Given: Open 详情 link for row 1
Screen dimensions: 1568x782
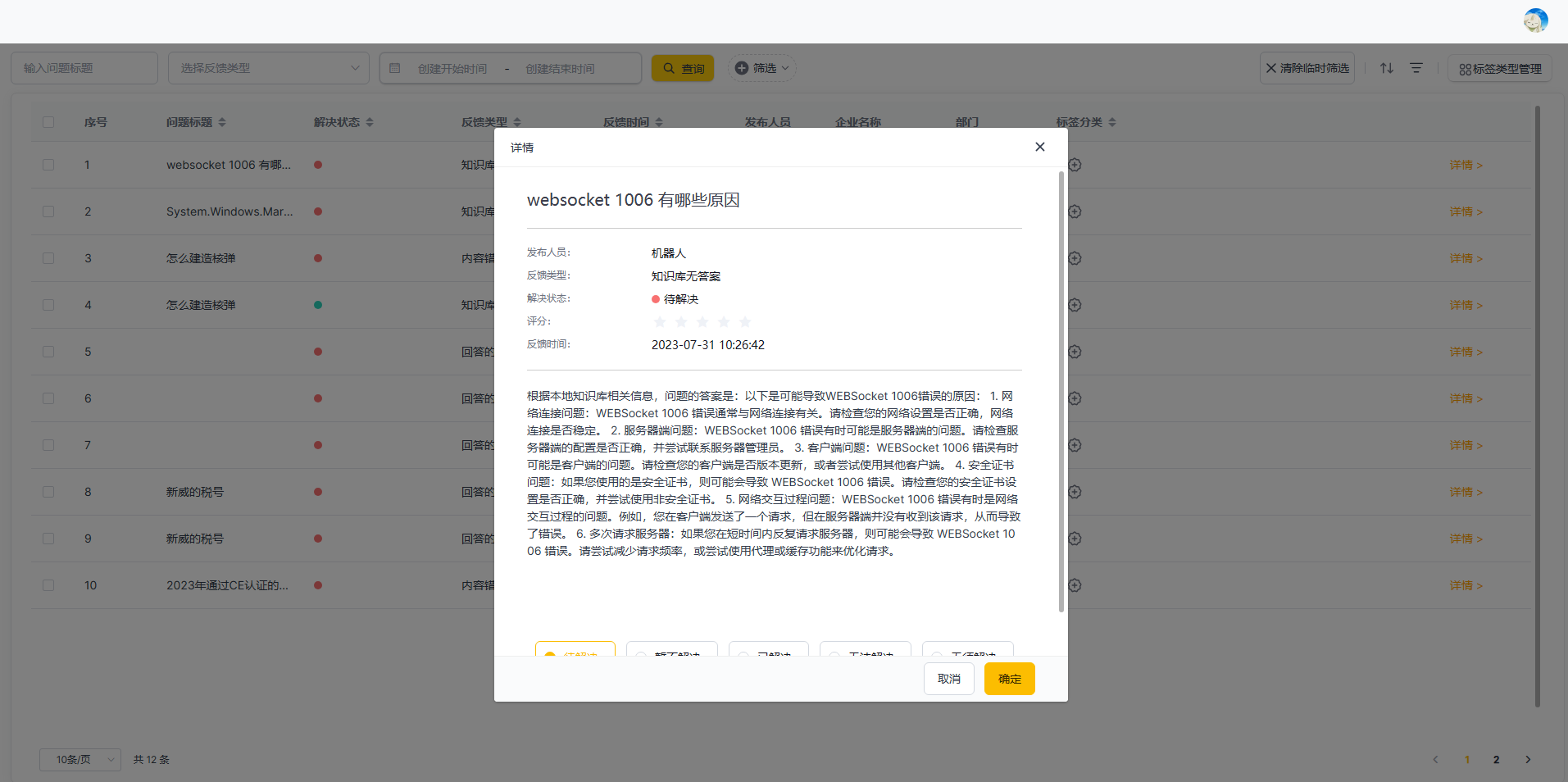Looking at the screenshot, I should tap(1466, 165).
